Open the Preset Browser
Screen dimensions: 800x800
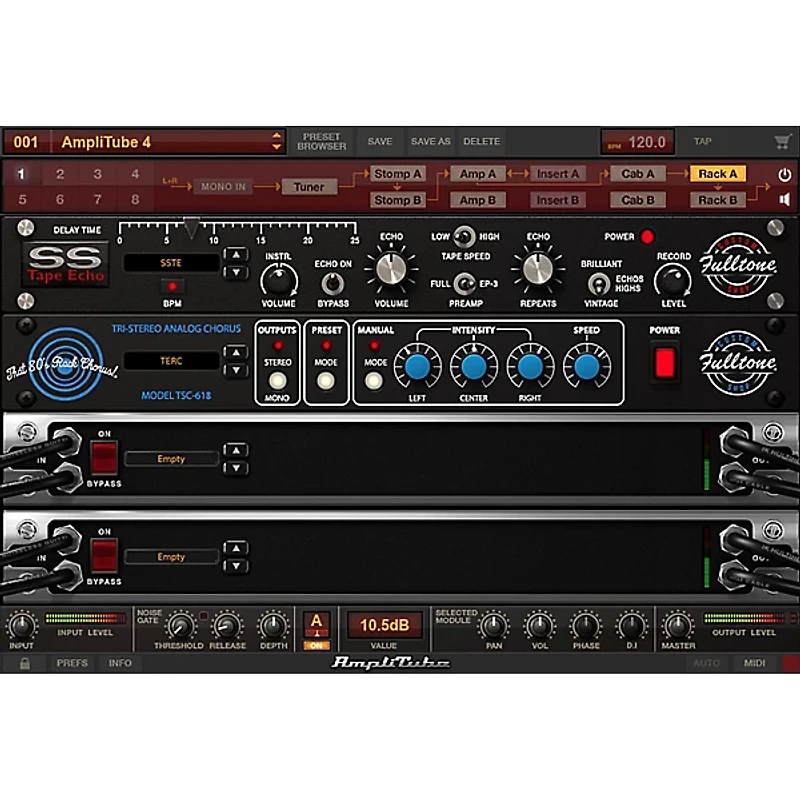321,142
